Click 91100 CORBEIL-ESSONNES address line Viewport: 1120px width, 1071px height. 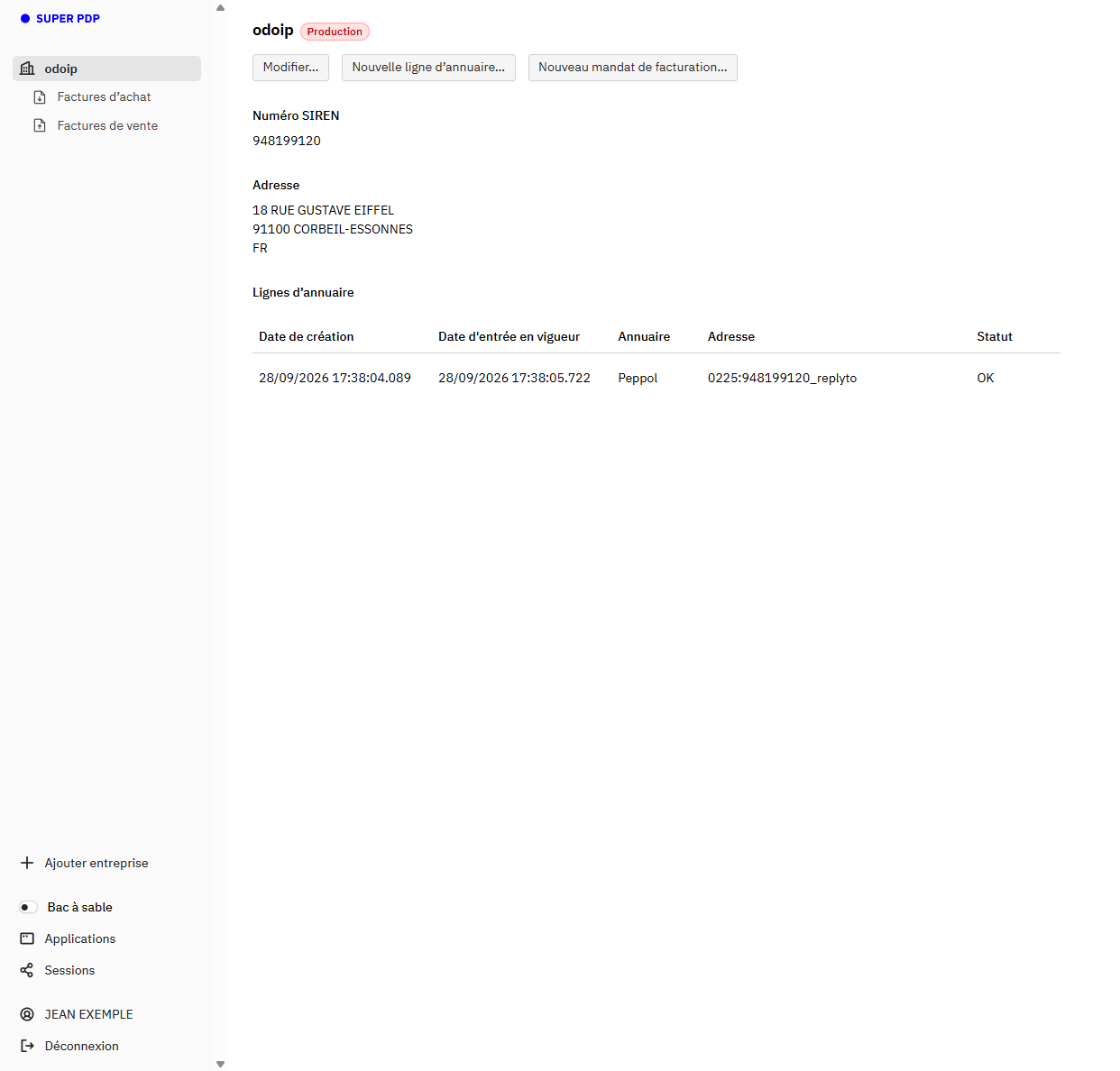click(x=332, y=229)
